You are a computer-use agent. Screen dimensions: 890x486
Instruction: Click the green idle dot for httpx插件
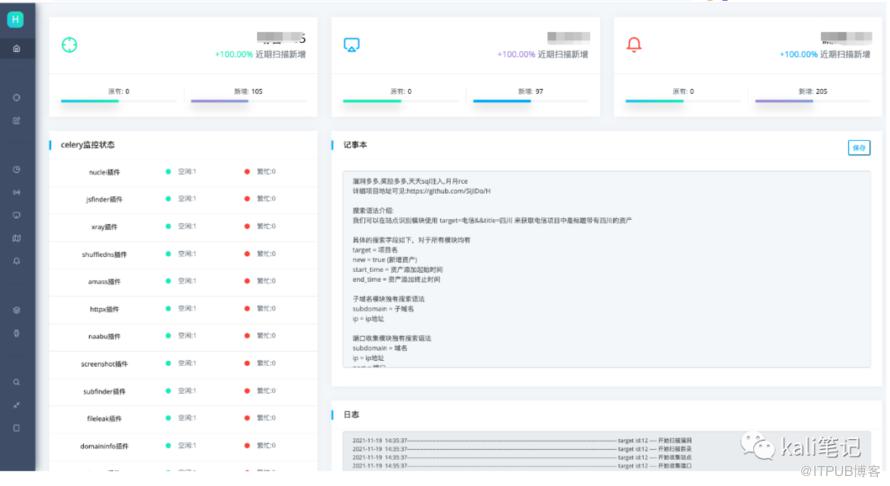[x=168, y=309]
